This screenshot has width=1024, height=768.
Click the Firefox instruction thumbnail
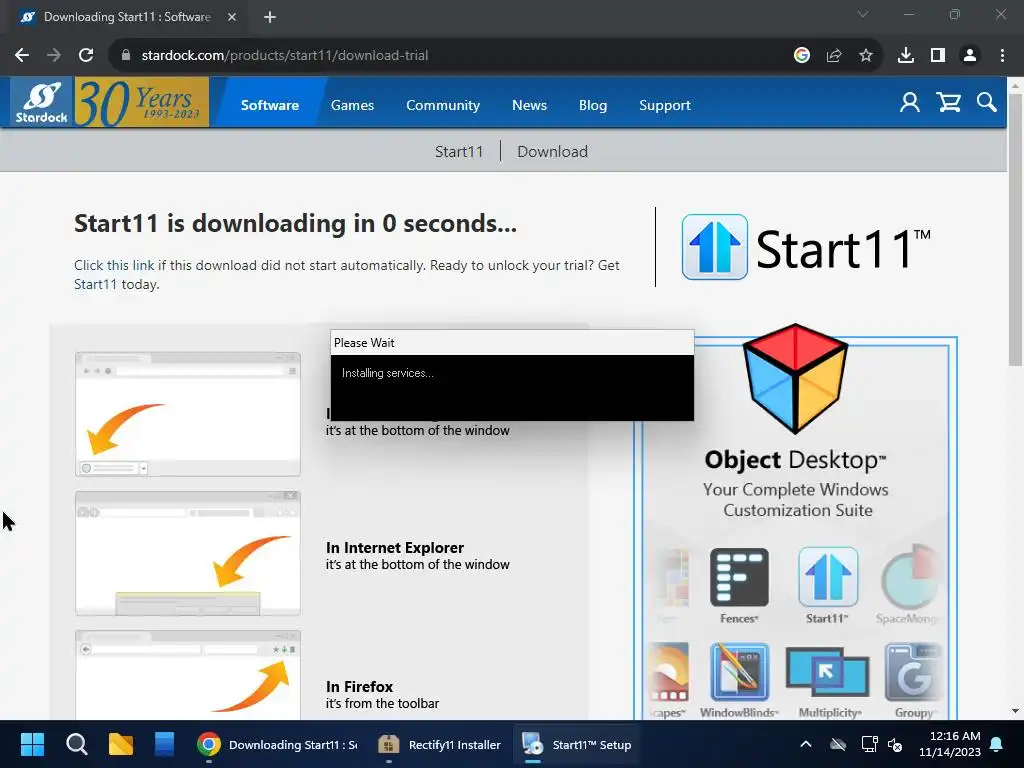pos(188,675)
